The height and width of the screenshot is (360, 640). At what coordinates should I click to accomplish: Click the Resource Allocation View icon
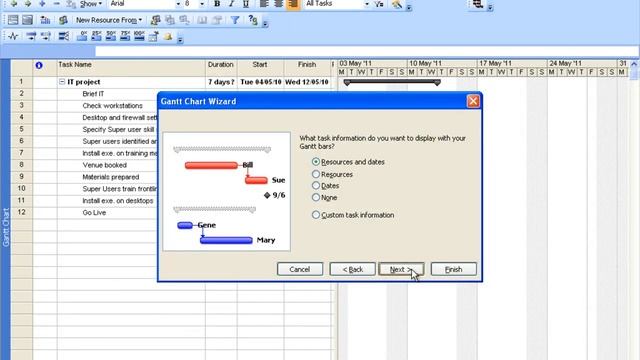[x=13, y=20]
